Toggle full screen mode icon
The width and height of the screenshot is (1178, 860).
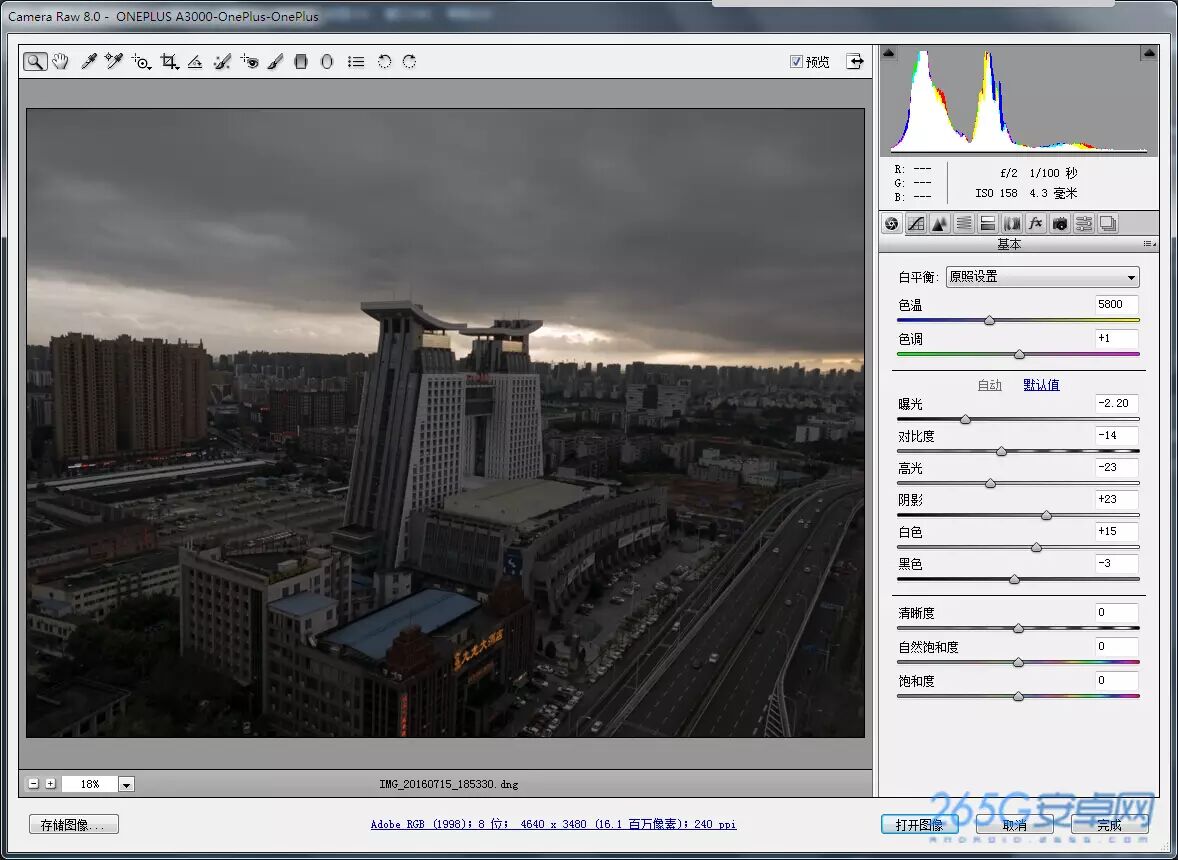855,61
